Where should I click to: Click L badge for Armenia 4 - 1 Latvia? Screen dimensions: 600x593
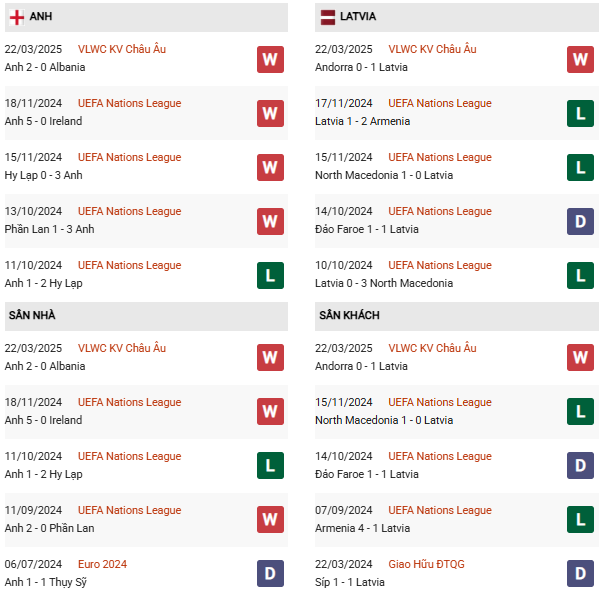click(x=580, y=520)
